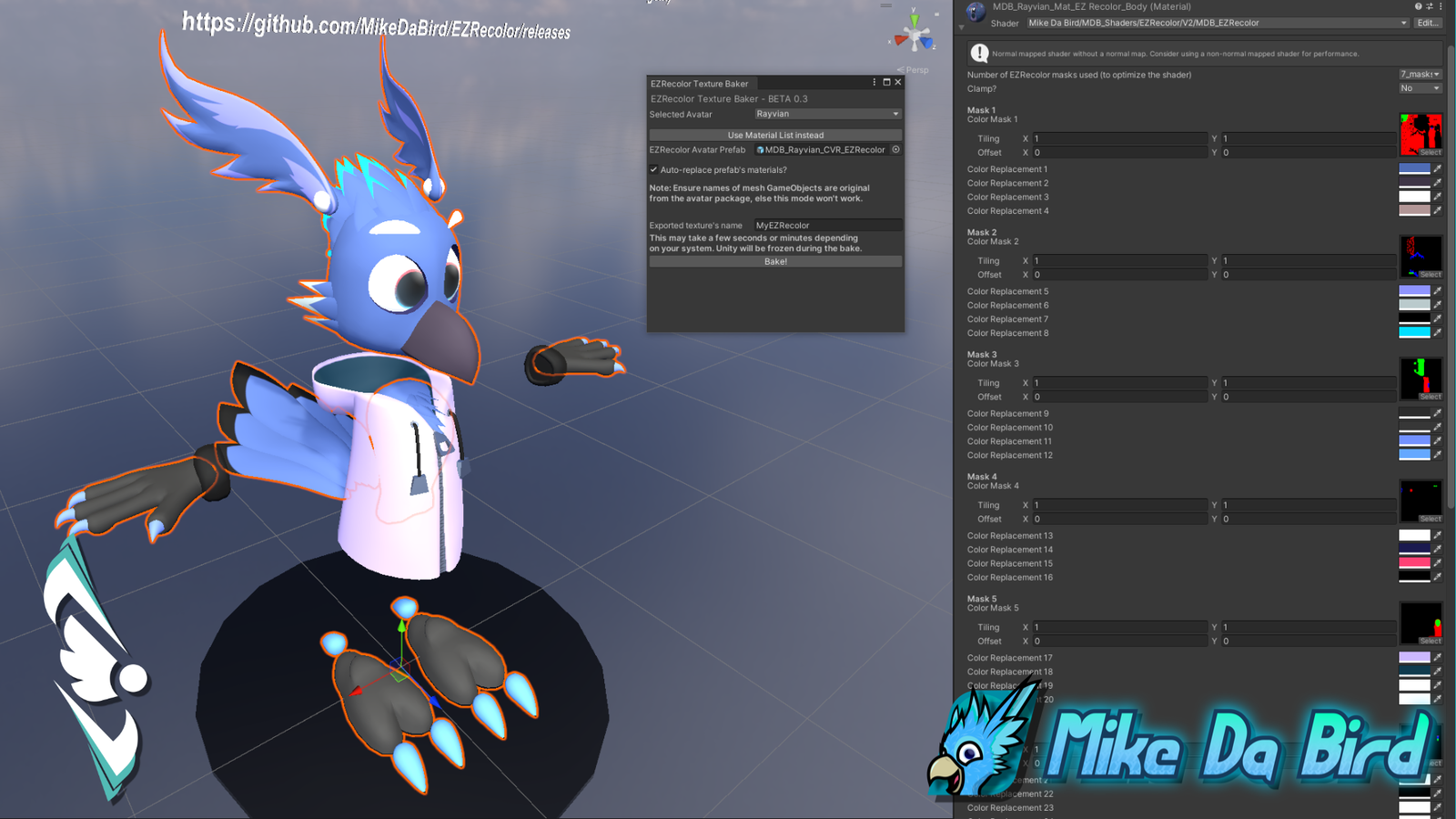Click the material preview sphere icon

tap(976, 12)
